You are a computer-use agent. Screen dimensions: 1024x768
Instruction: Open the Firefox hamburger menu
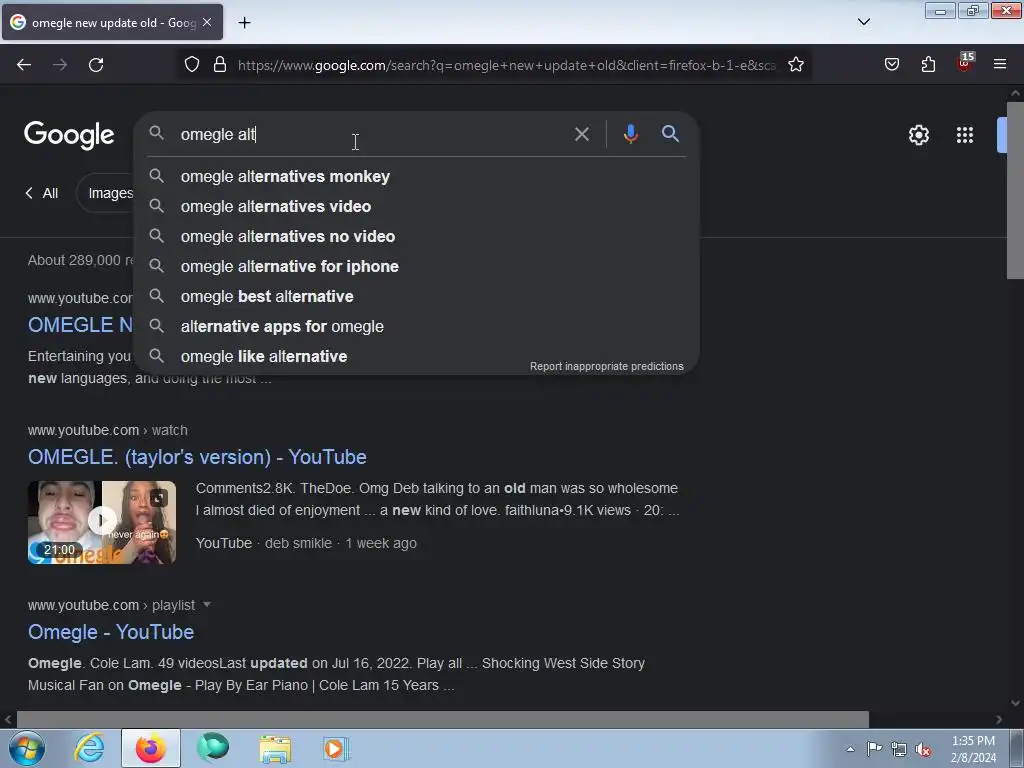1000,64
